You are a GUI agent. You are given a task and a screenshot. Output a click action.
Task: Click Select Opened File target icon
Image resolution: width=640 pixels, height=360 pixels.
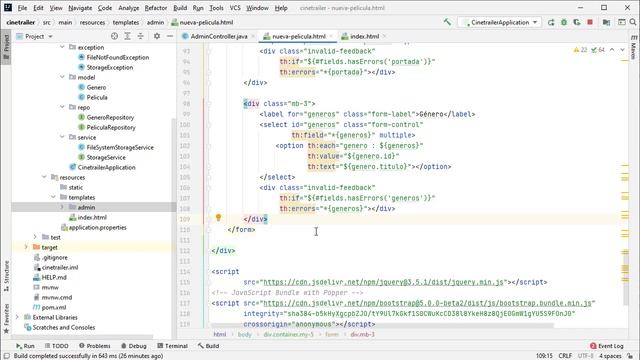click(x=114, y=36)
